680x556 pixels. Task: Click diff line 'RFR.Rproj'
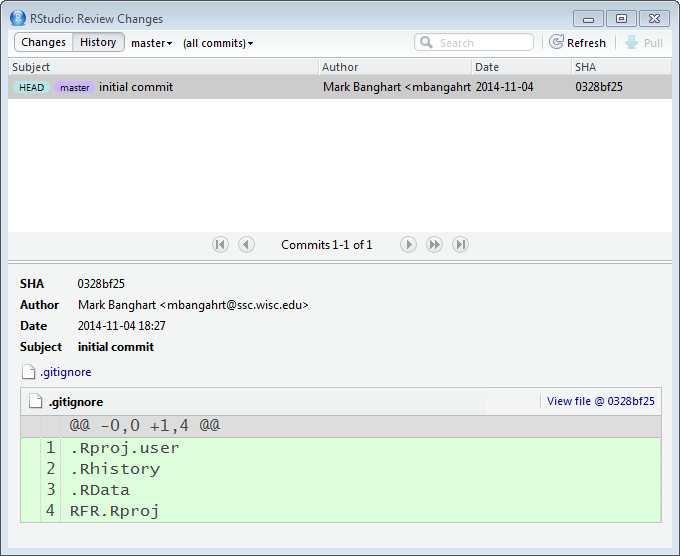click(114, 511)
